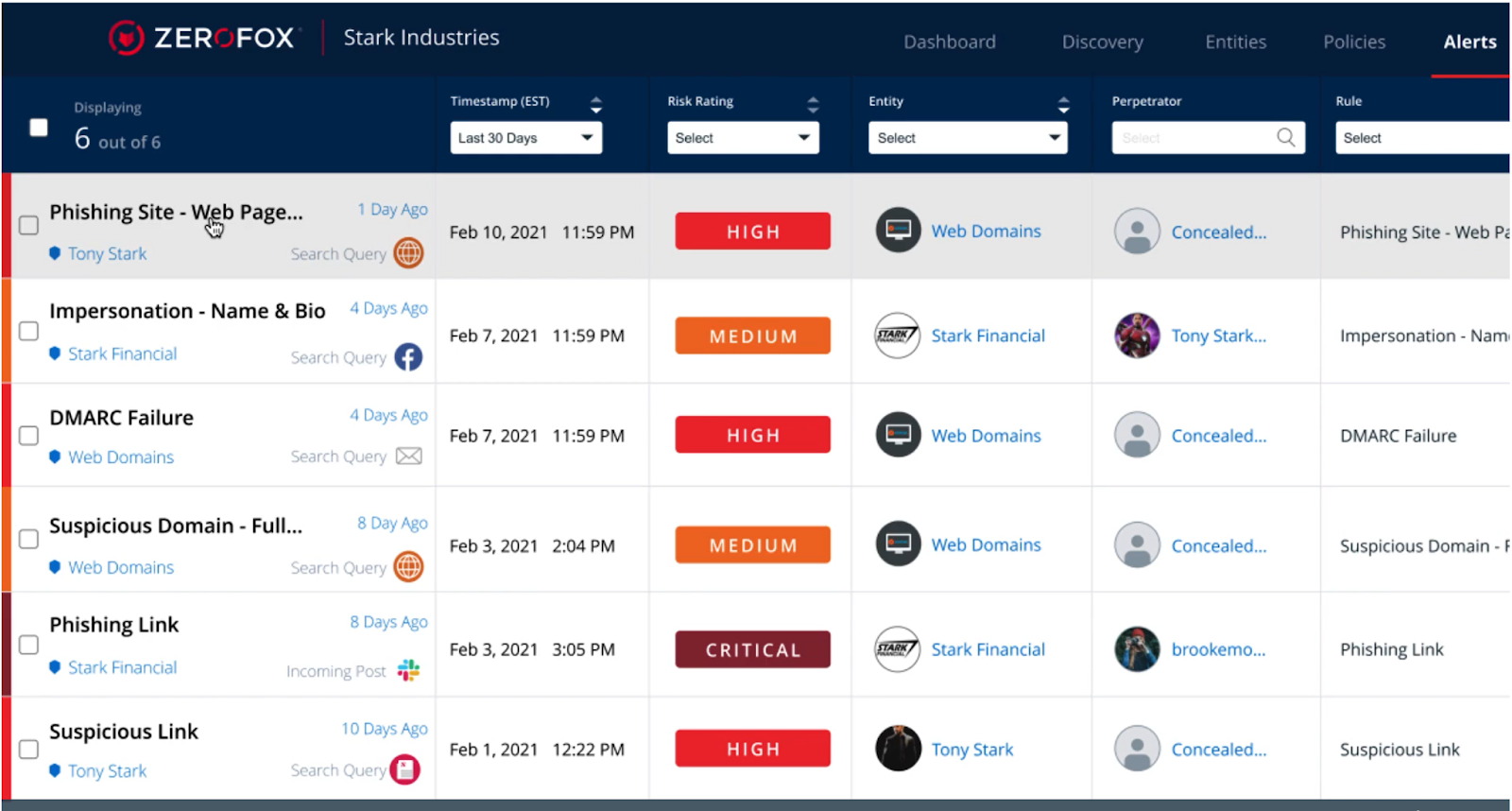
Task: Click the globe icon in Suspicious Domain row
Action: tap(408, 567)
